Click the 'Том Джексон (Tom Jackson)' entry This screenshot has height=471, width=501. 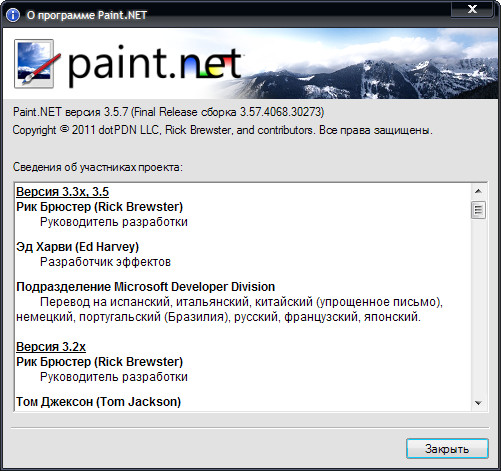(98, 402)
